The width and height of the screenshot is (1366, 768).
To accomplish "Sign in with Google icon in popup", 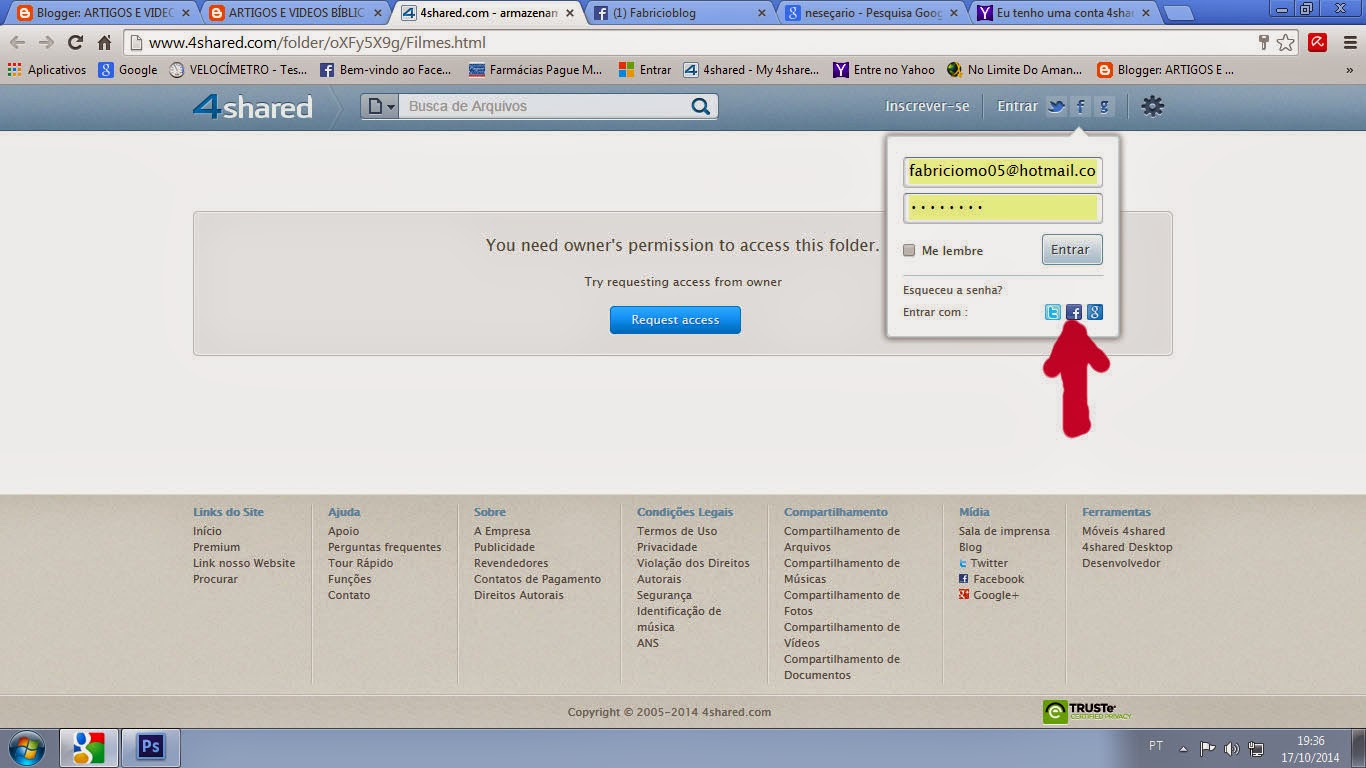I will pyautogui.click(x=1095, y=312).
